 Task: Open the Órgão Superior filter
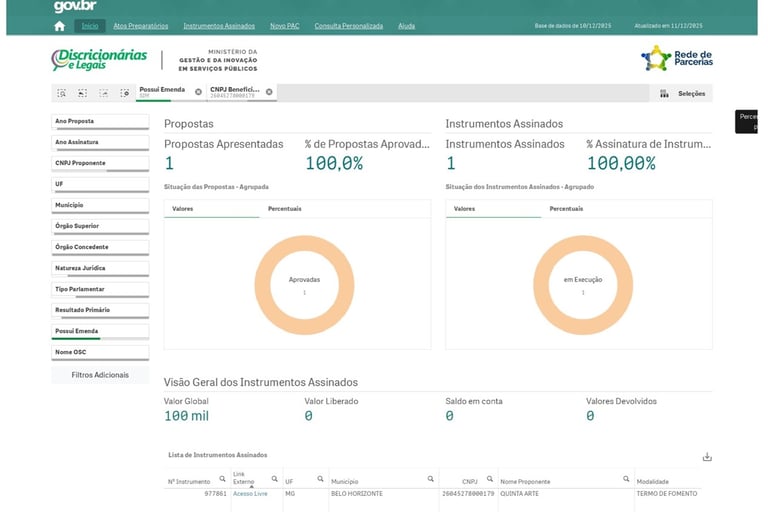pyautogui.click(x=100, y=227)
